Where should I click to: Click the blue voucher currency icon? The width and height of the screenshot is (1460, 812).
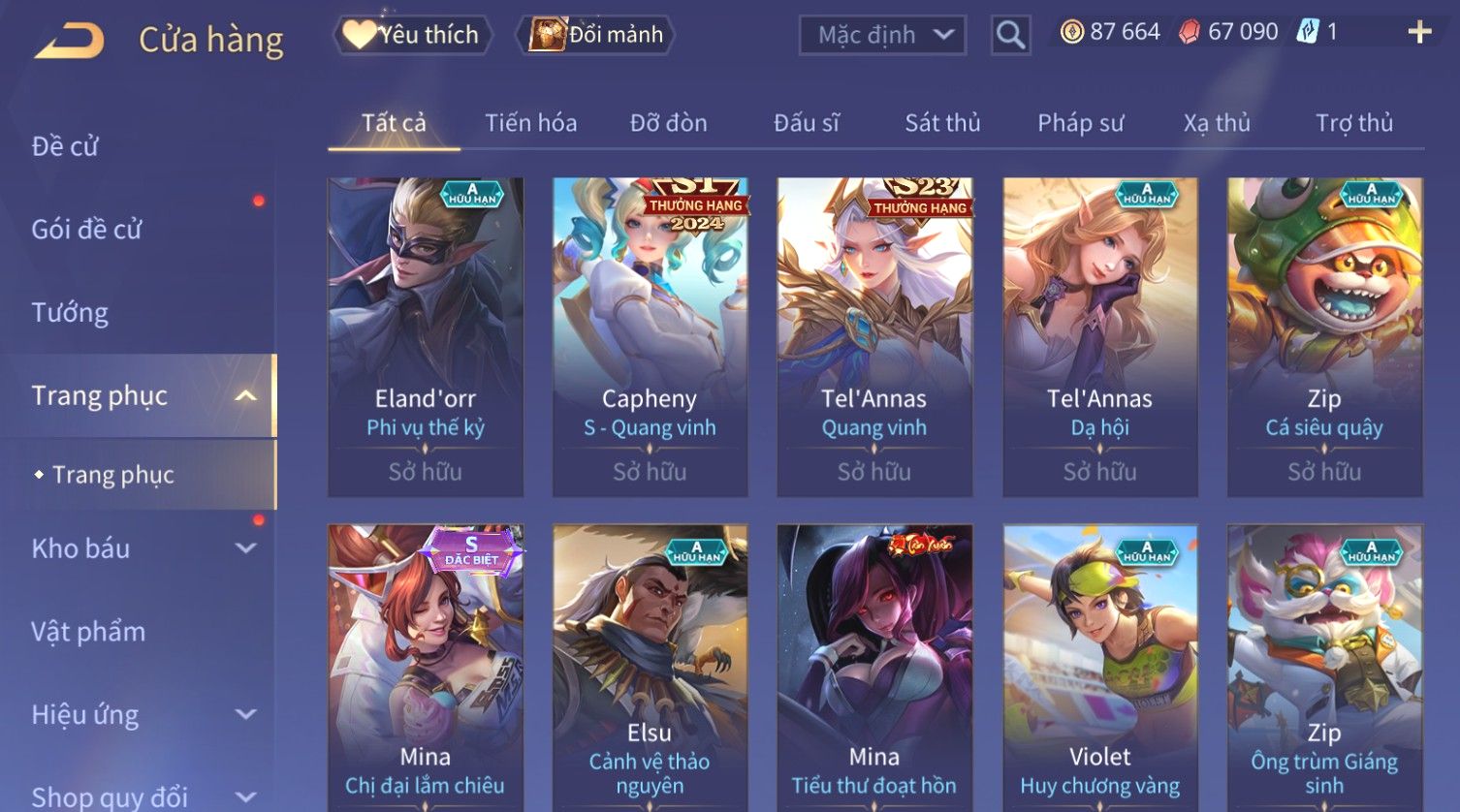[1308, 33]
